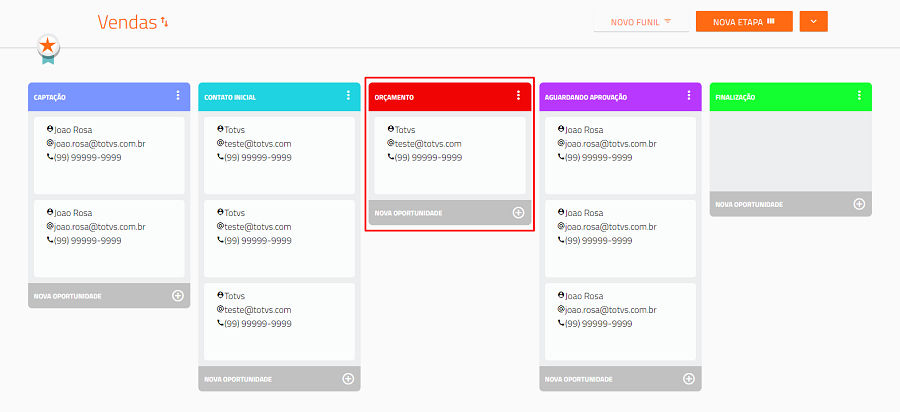Click the CAPTAÇÃO column header title
This screenshot has width=900, height=412.
coord(49,98)
